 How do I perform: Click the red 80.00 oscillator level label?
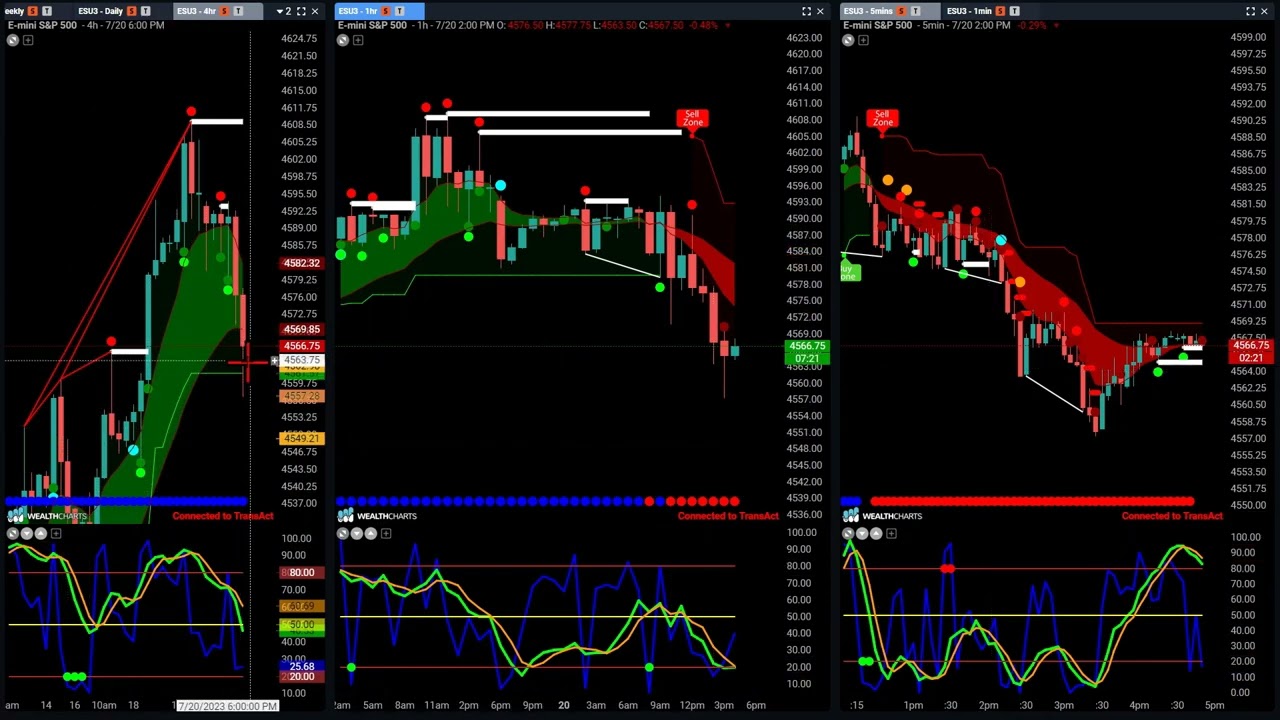[301, 572]
